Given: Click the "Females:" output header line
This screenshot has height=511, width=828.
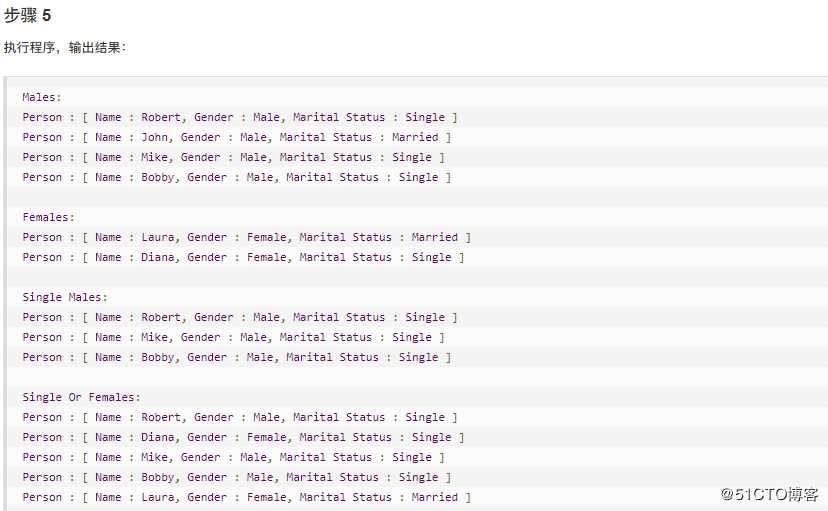Looking at the screenshot, I should click(x=49, y=217).
